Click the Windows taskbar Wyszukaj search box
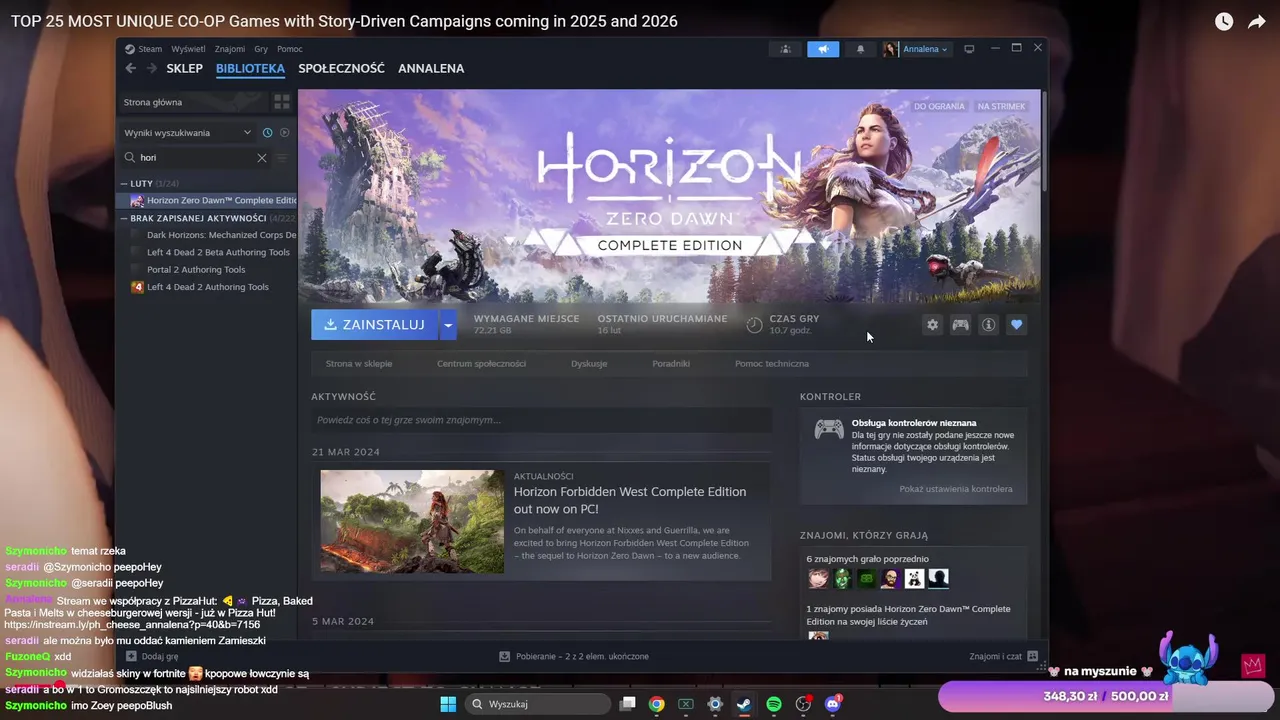1280x720 pixels. click(x=538, y=704)
